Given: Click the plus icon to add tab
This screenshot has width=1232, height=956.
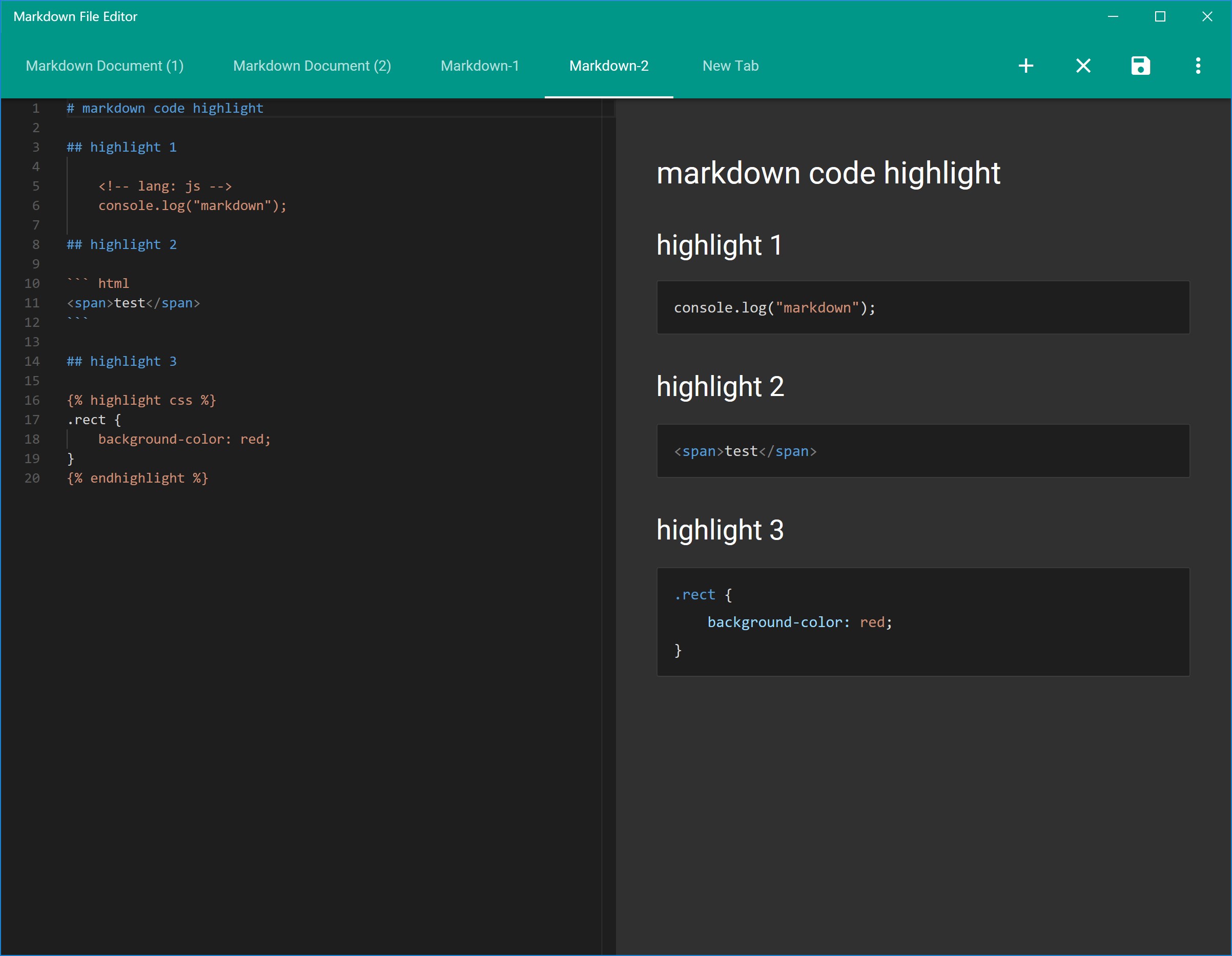Looking at the screenshot, I should pyautogui.click(x=1025, y=66).
